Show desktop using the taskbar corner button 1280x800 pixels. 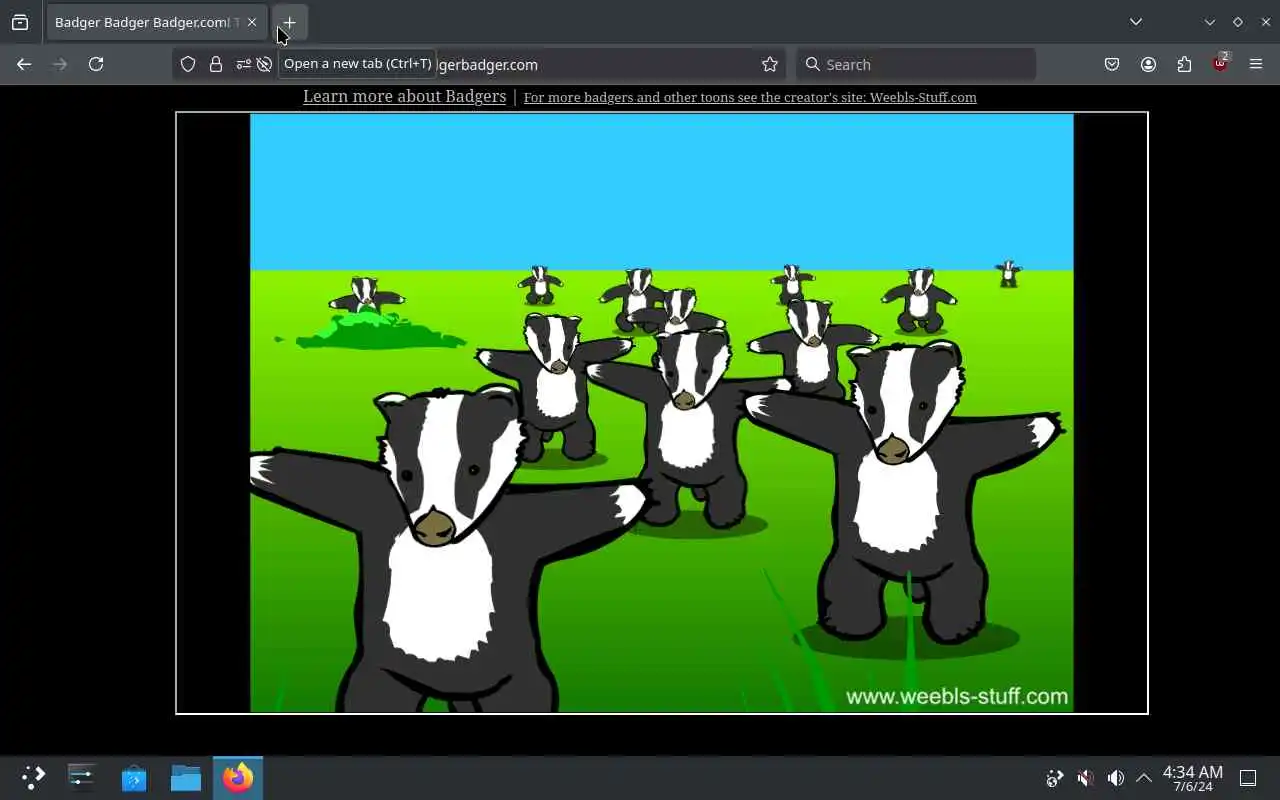click(x=1248, y=778)
